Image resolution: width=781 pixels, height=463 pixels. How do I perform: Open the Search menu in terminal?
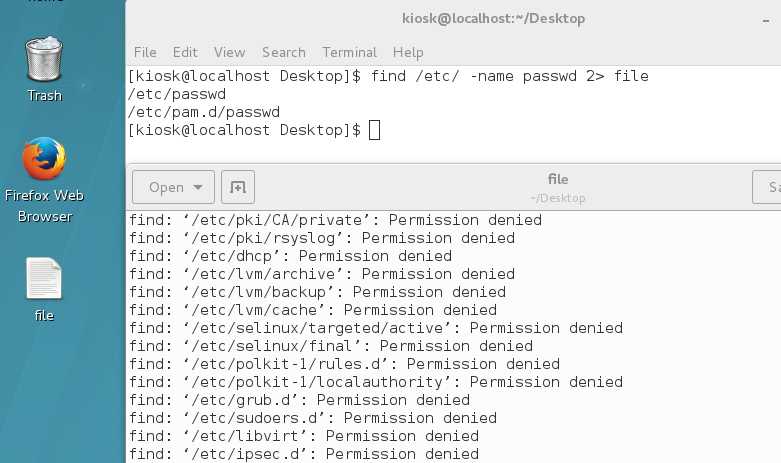284,52
